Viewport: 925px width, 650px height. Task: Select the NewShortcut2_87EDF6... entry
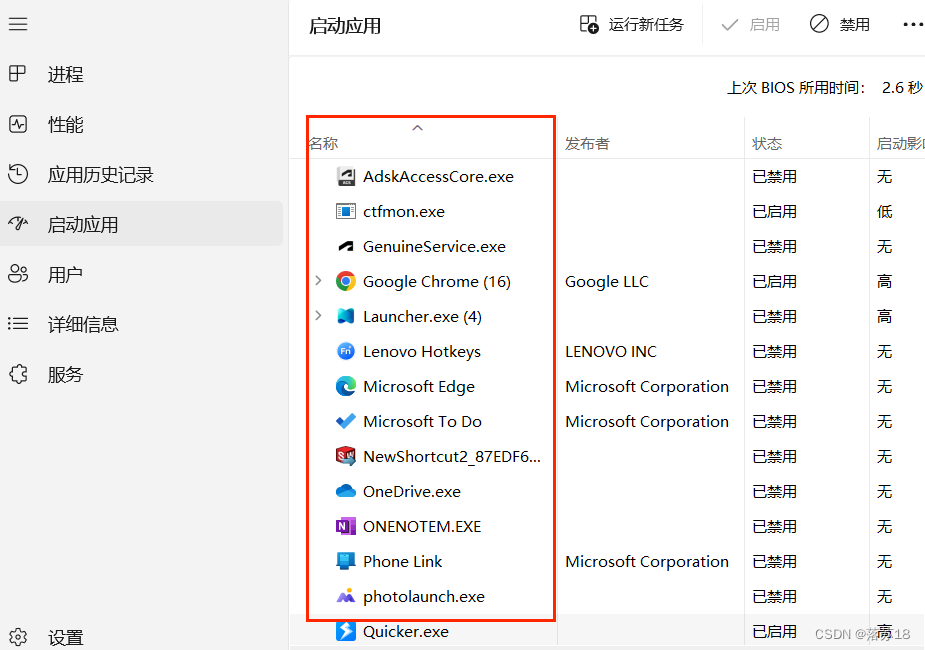pyautogui.click(x=452, y=456)
